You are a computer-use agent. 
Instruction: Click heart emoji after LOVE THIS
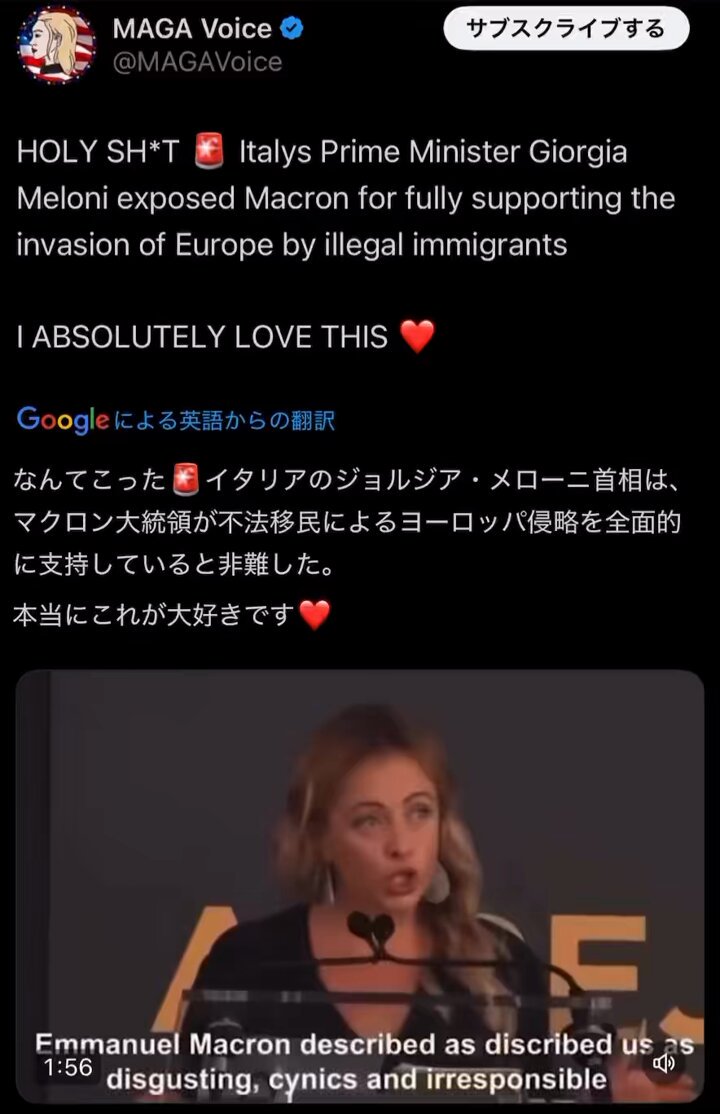pos(417,336)
